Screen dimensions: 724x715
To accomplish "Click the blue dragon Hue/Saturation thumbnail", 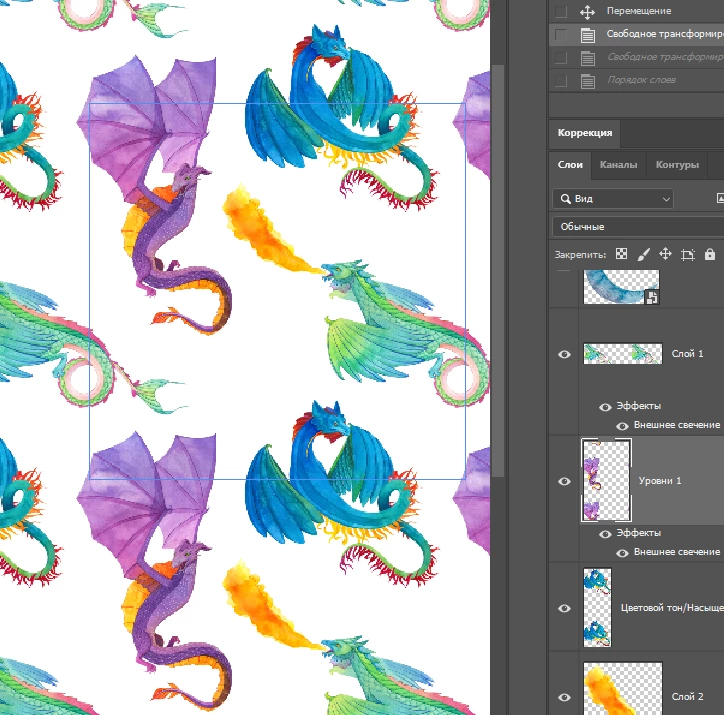I will (x=597, y=607).
